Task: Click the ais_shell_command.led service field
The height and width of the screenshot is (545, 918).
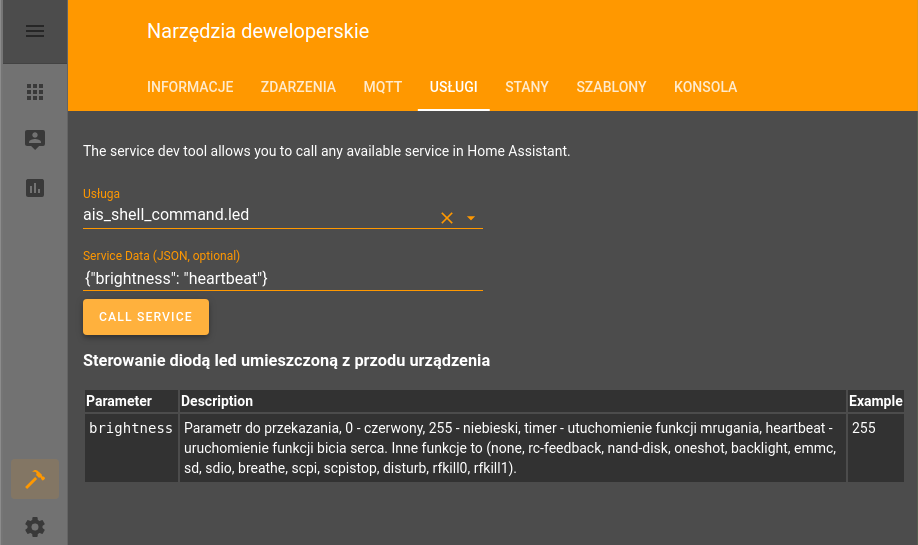Action: click(x=258, y=215)
